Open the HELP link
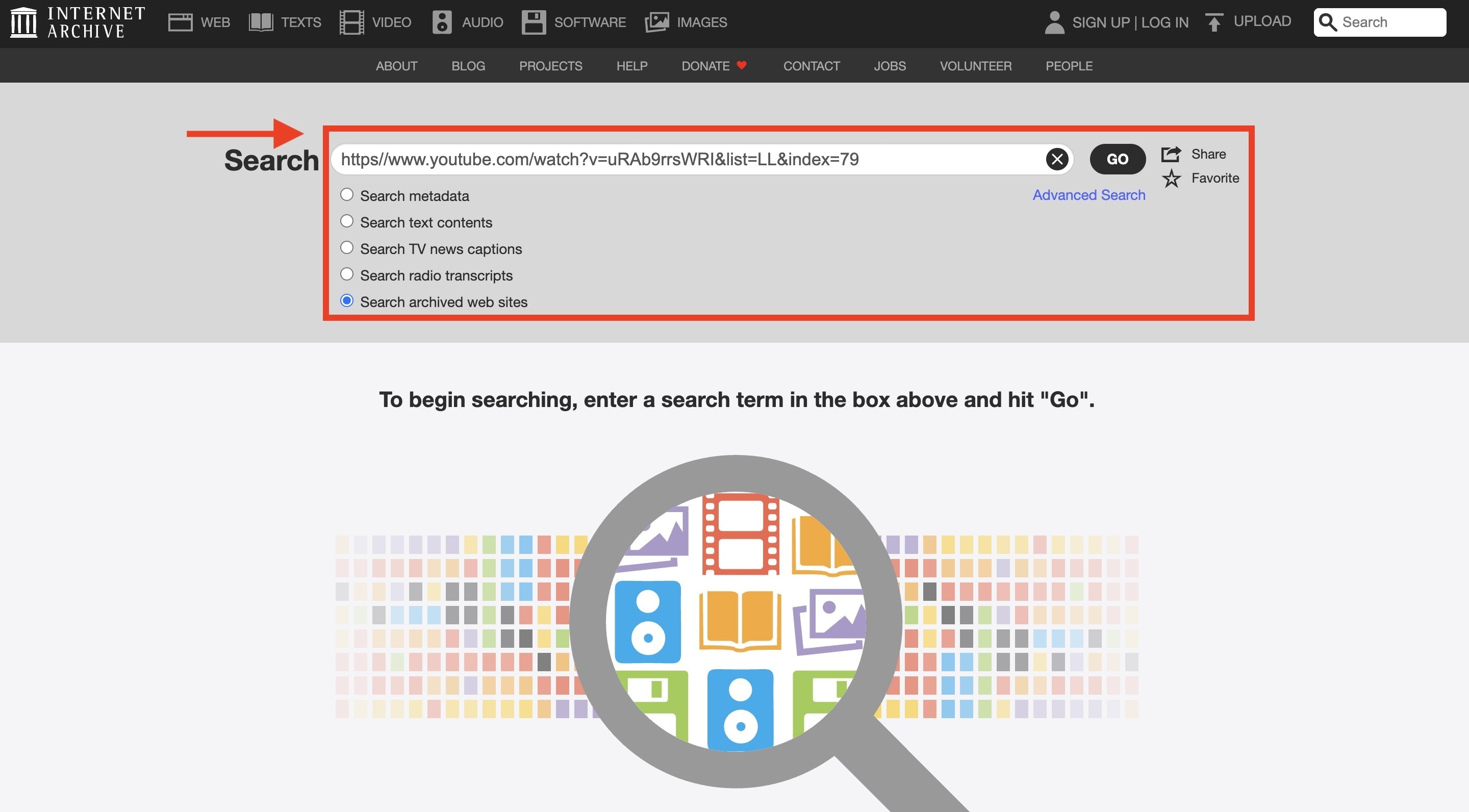This screenshot has height=812, width=1469. click(632, 66)
